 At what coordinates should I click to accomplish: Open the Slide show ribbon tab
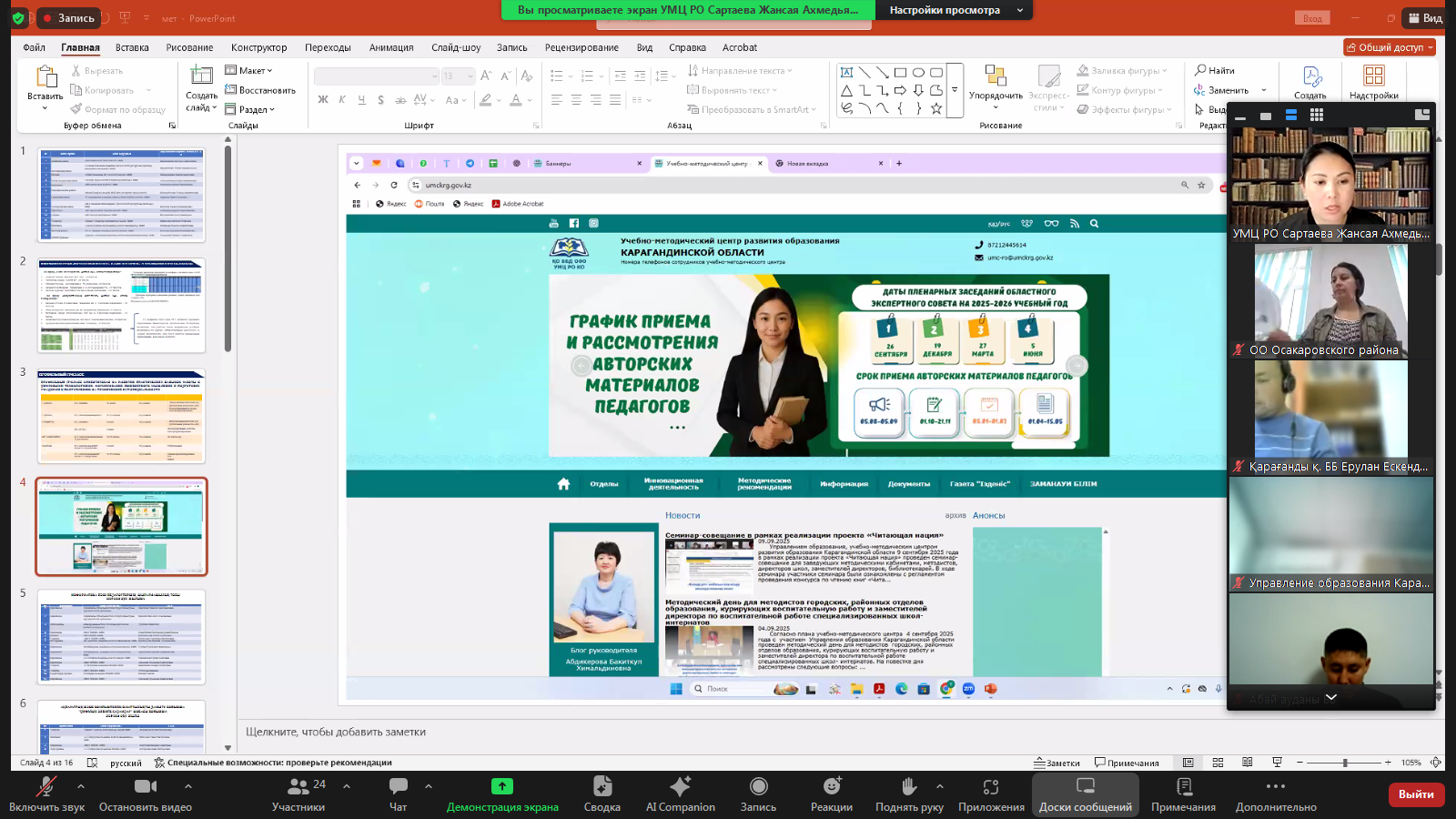tap(455, 47)
